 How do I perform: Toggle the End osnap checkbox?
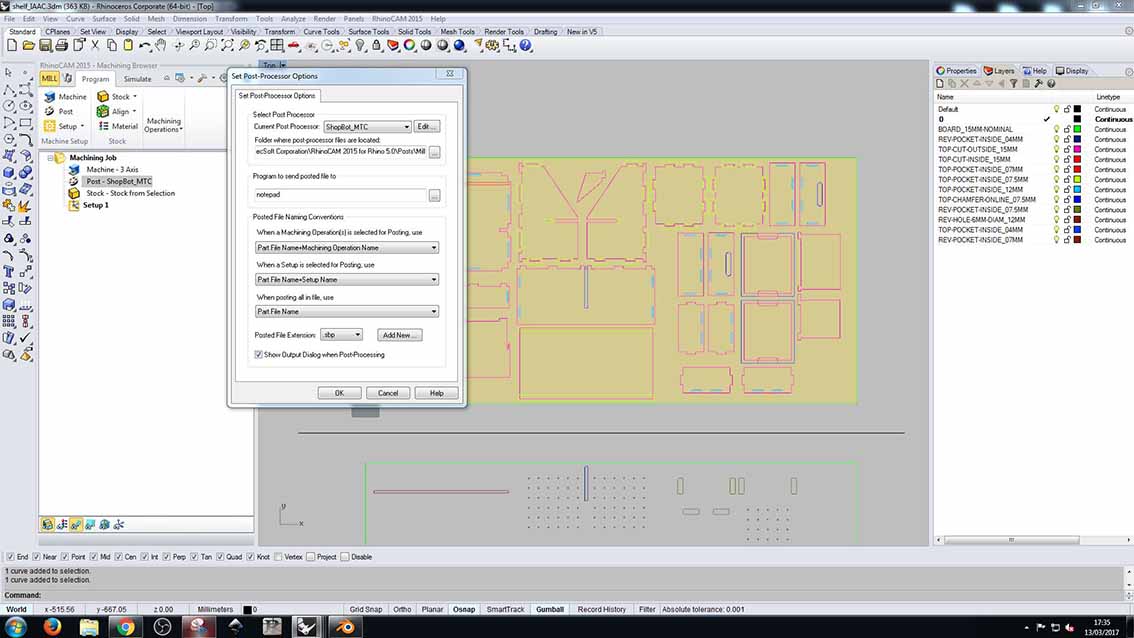coord(10,557)
